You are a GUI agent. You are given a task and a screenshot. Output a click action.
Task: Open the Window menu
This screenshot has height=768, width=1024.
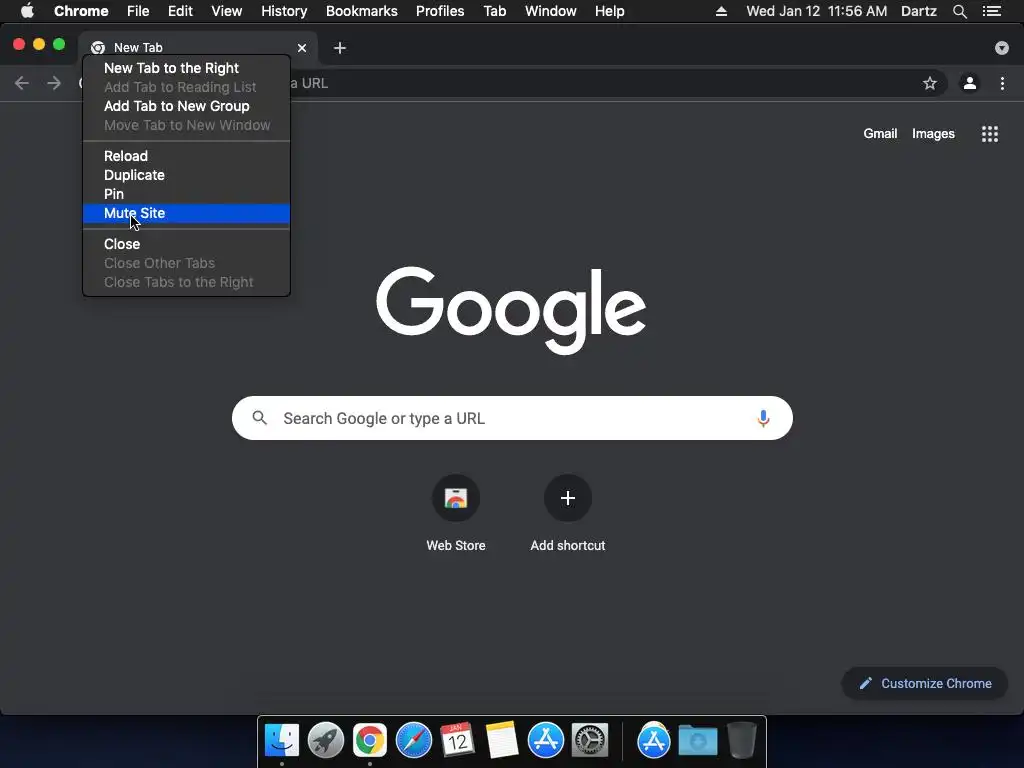click(x=551, y=11)
